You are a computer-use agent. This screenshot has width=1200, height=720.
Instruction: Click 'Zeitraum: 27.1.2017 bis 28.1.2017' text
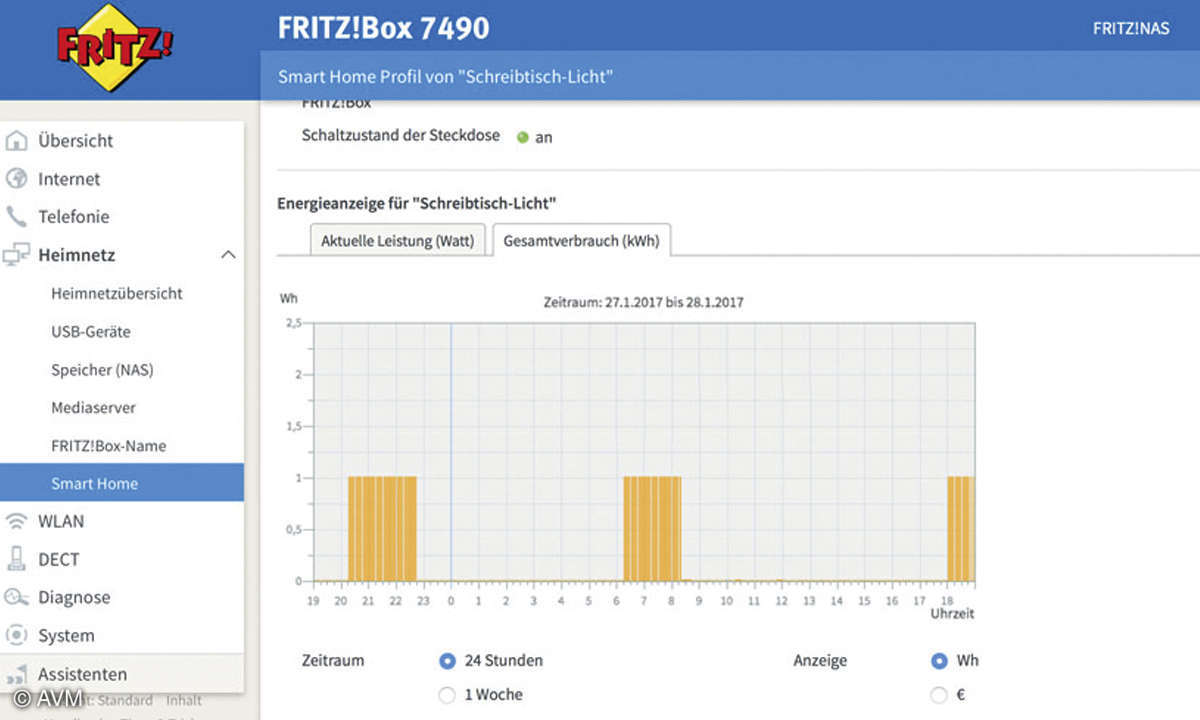643,301
